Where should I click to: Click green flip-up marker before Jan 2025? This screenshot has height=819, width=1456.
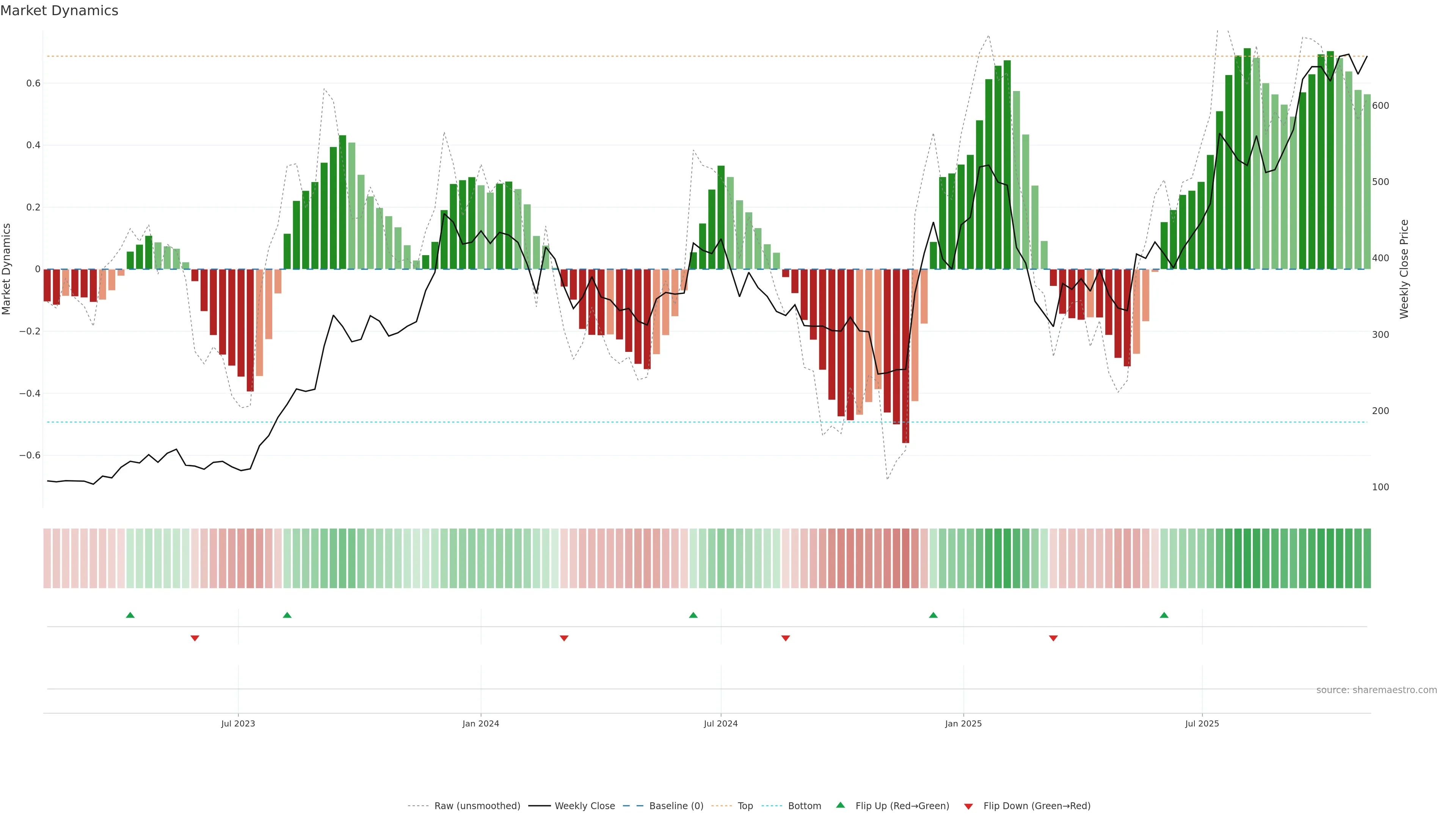click(x=933, y=615)
